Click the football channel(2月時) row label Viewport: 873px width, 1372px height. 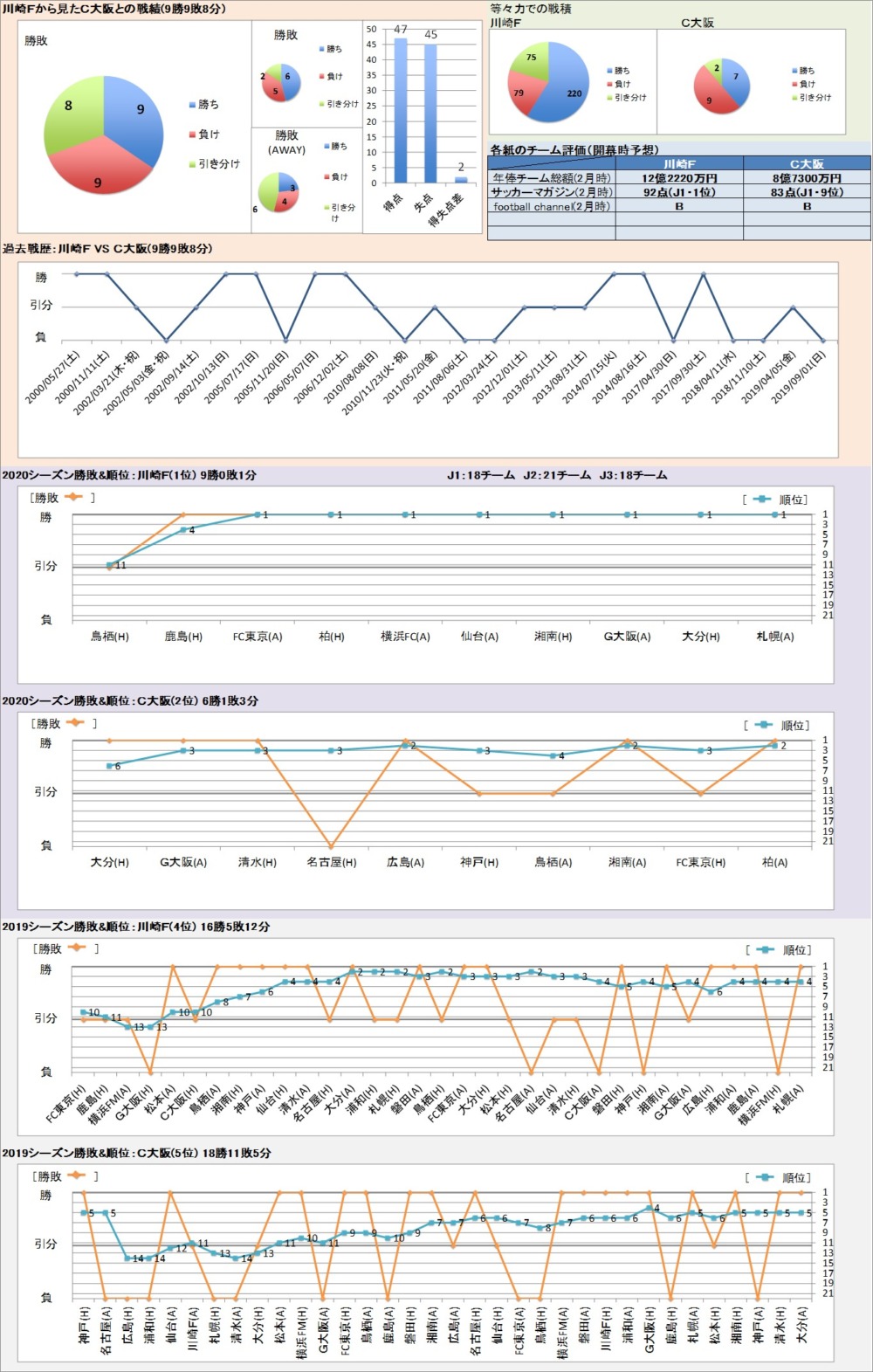tap(552, 206)
